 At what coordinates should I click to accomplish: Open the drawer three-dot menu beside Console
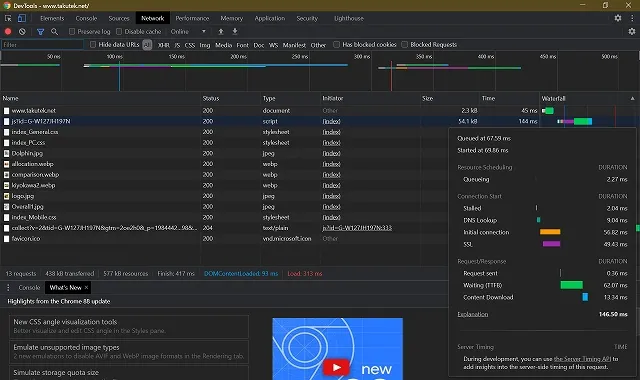[8, 288]
